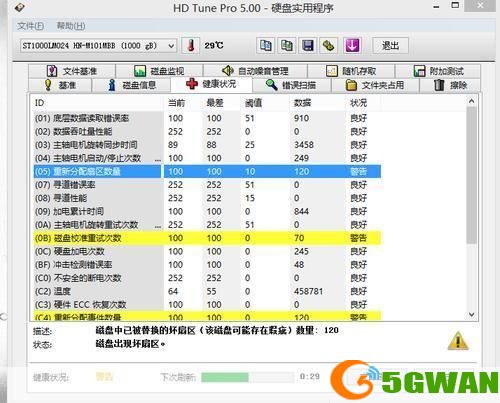This screenshot has width=500, height=403.
Task: Select row (01) 底层数据读取错误率
Action: [207, 118]
